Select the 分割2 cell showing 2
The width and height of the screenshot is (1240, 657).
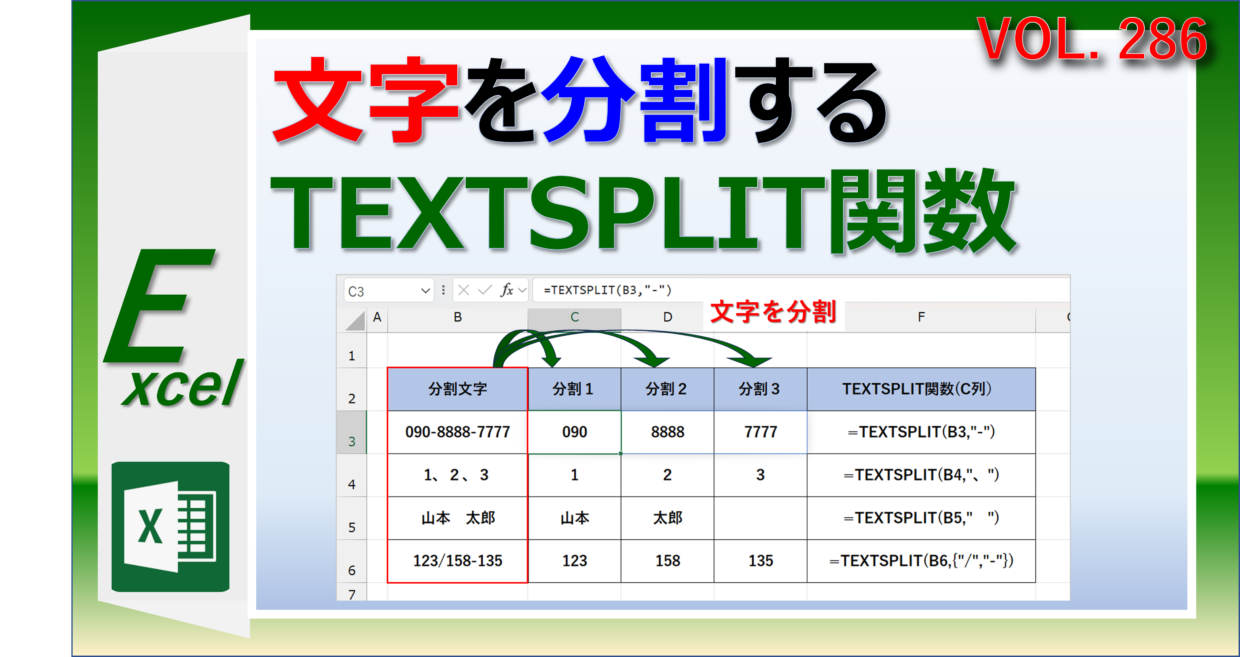pyautogui.click(x=667, y=475)
